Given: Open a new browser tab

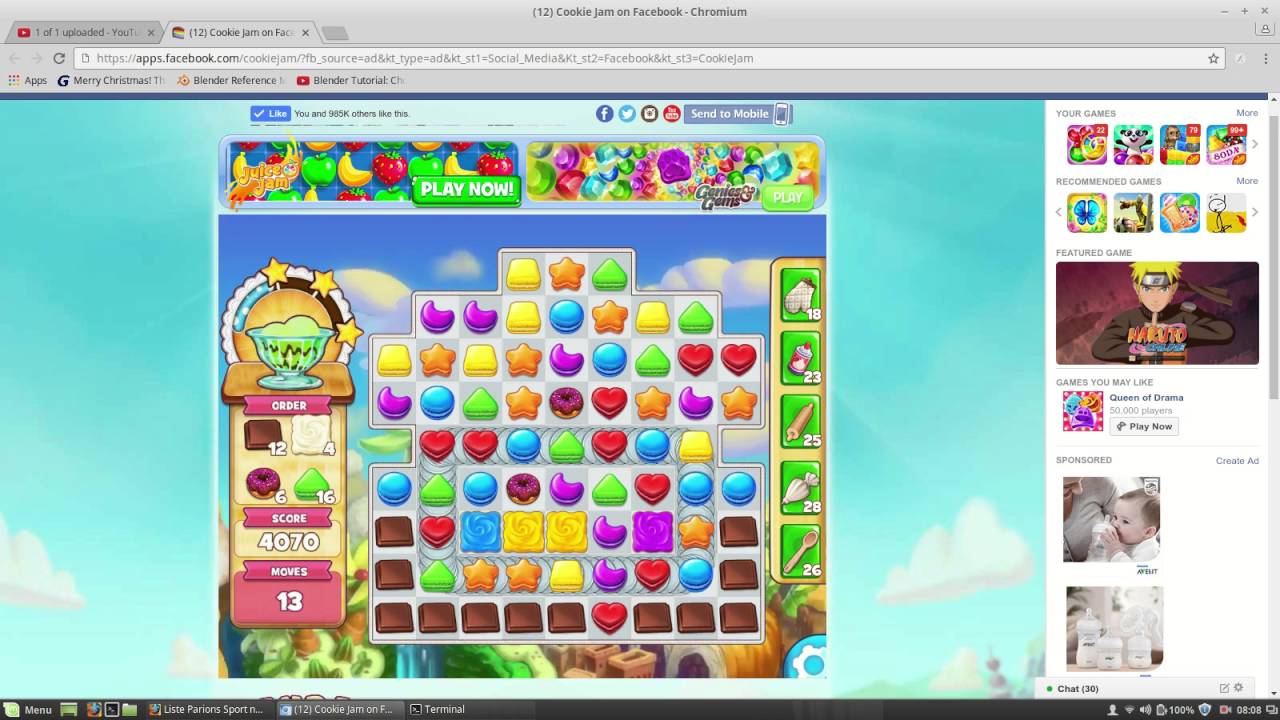Looking at the screenshot, I should pos(335,33).
